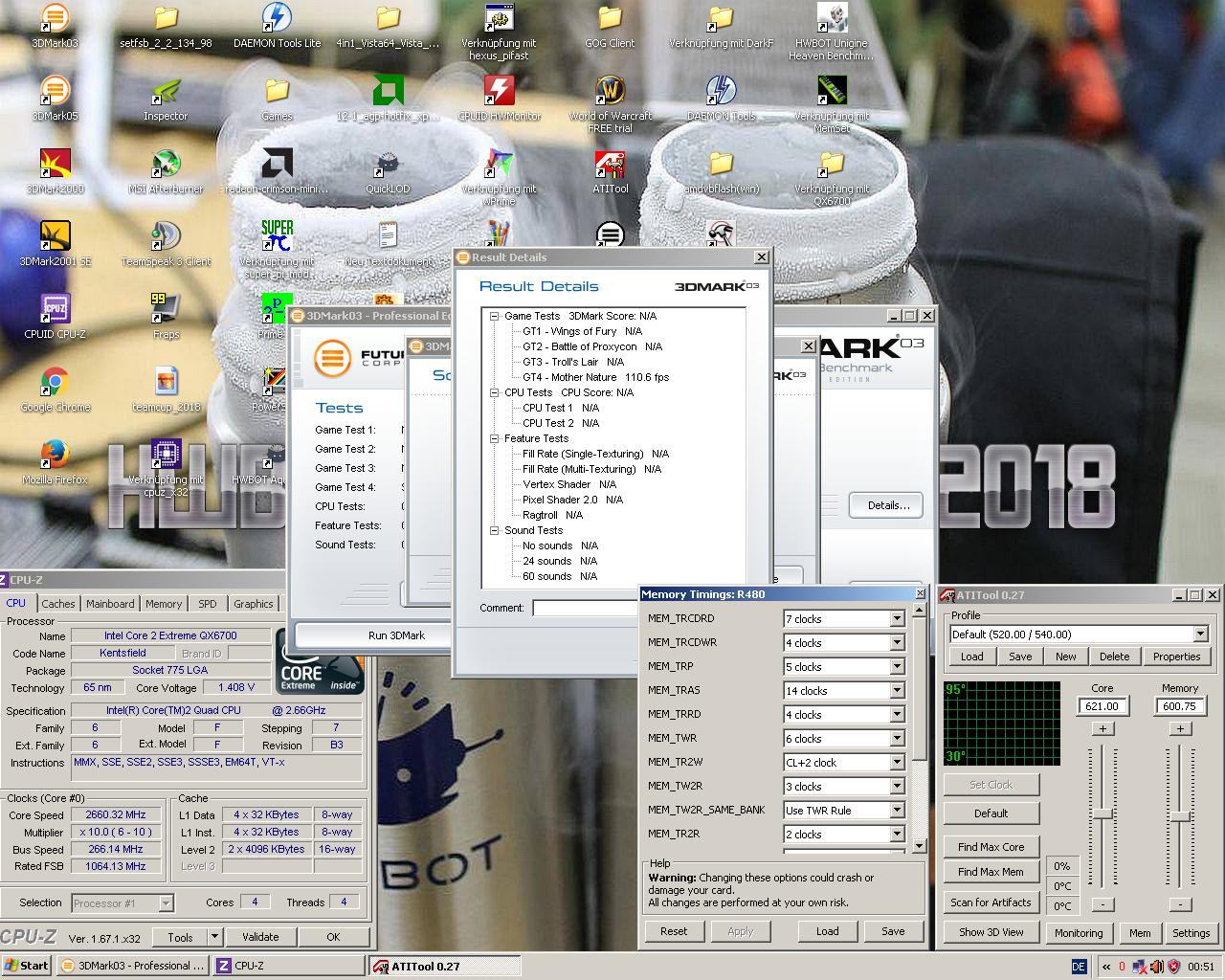Image resolution: width=1225 pixels, height=980 pixels.
Task: Click Reset in Memory Timings window
Action: coord(674,931)
